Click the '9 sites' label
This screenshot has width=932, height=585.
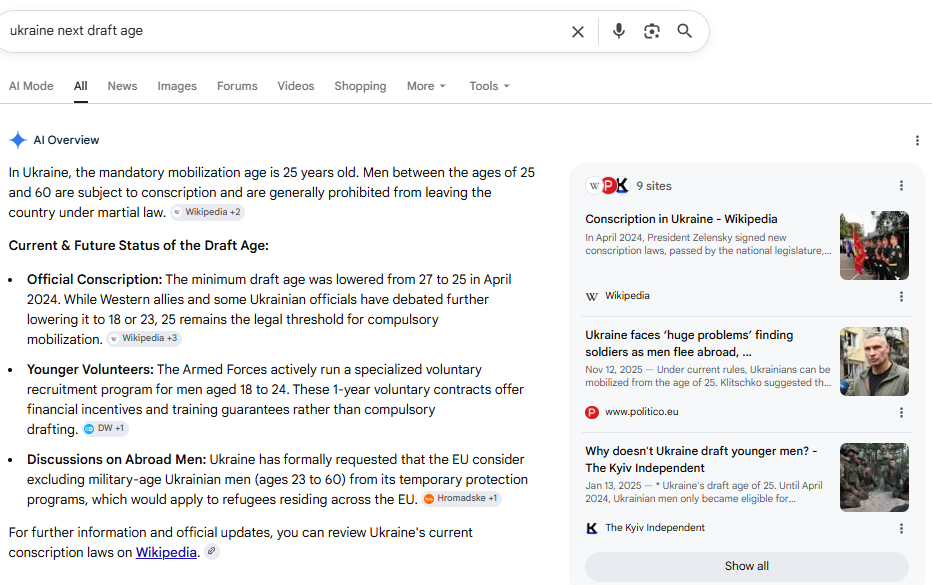click(654, 186)
